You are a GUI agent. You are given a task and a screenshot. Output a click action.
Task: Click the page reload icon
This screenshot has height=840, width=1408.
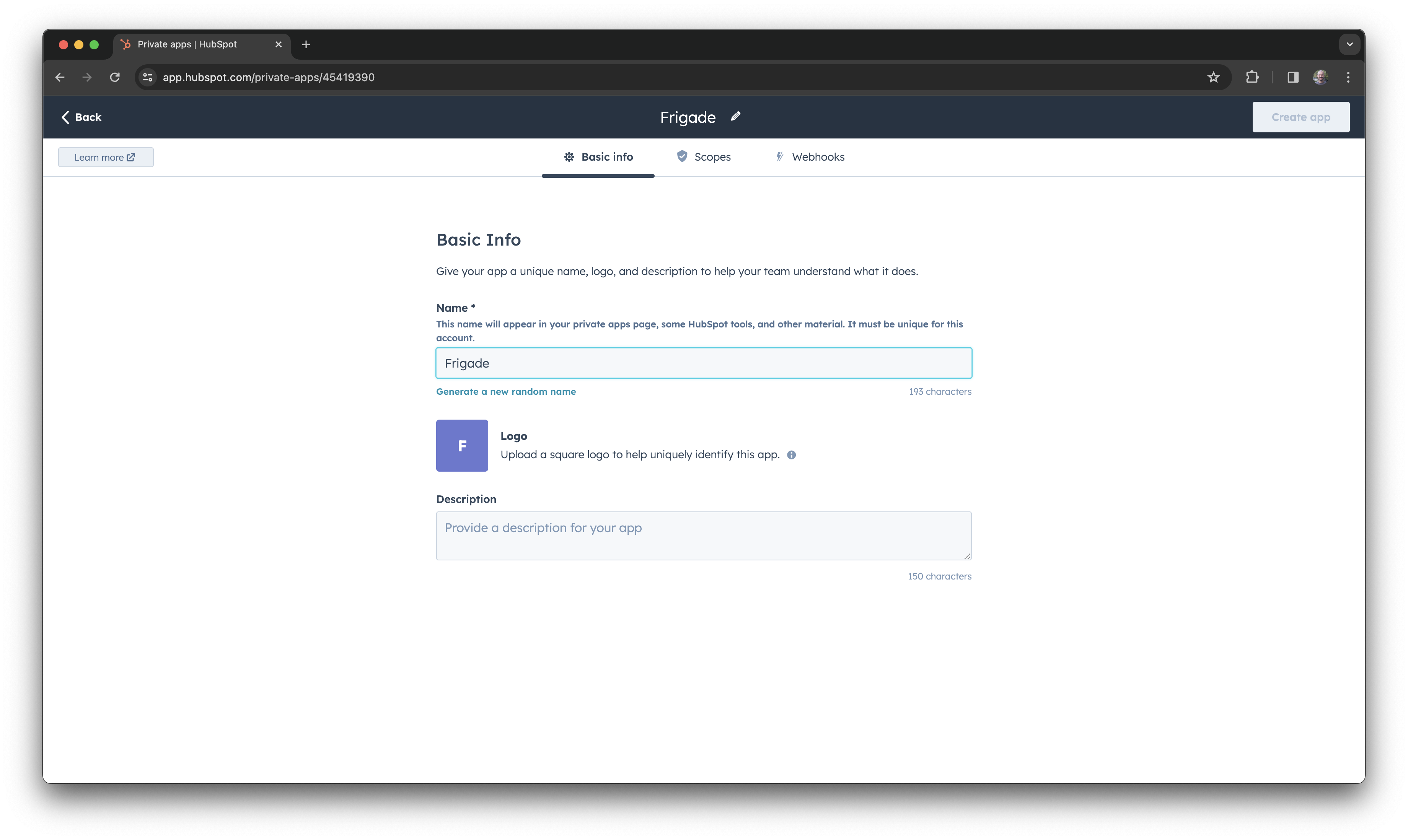[x=115, y=77]
